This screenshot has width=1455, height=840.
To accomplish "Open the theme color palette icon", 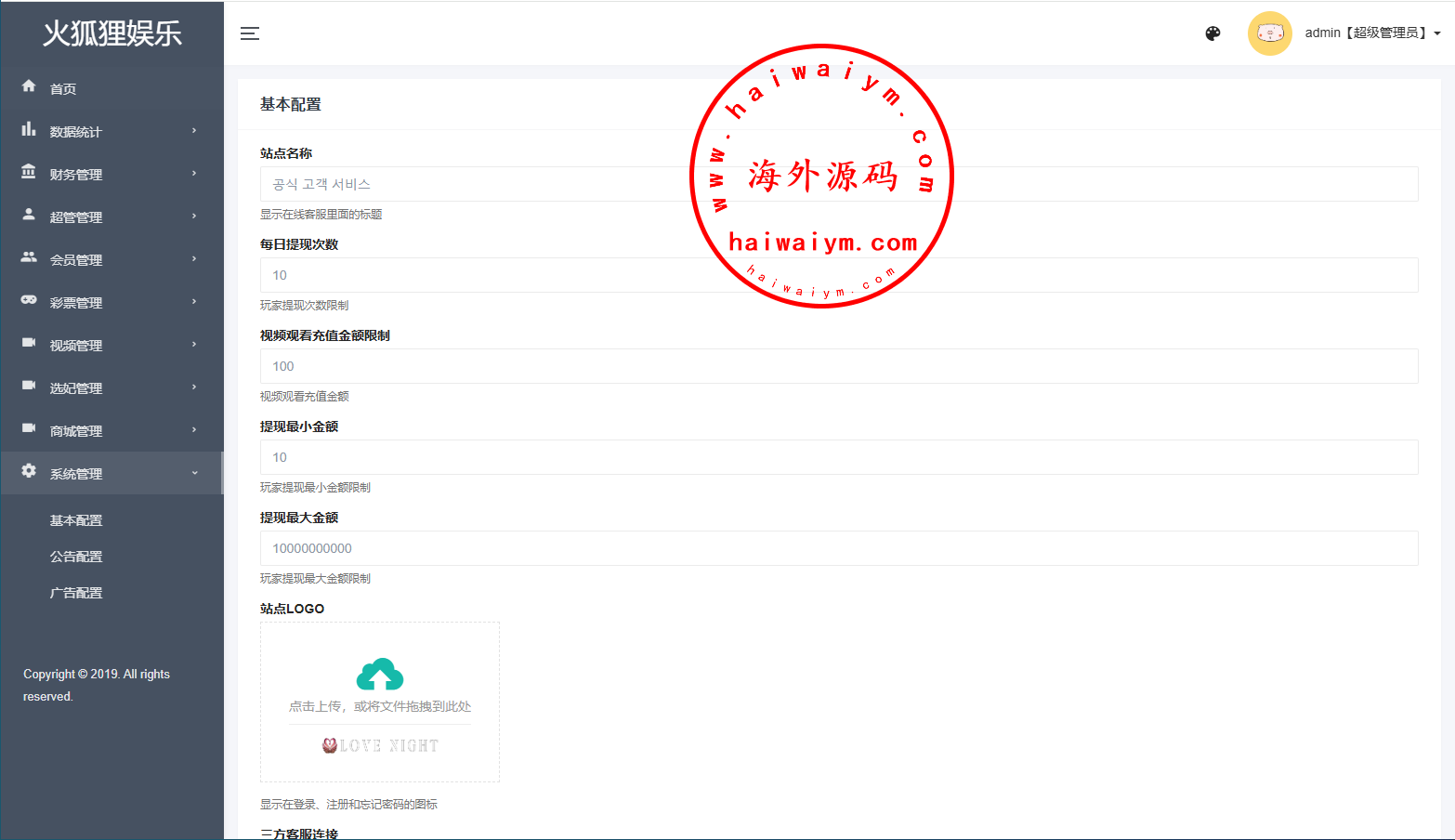I will coord(1212,33).
